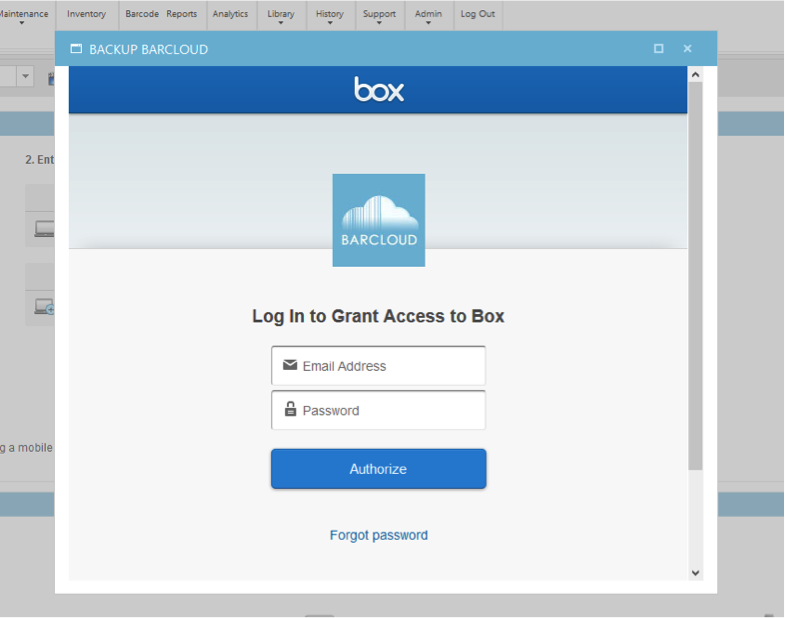Click Log Out in the top menu
This screenshot has width=785, height=618.
tap(478, 14)
